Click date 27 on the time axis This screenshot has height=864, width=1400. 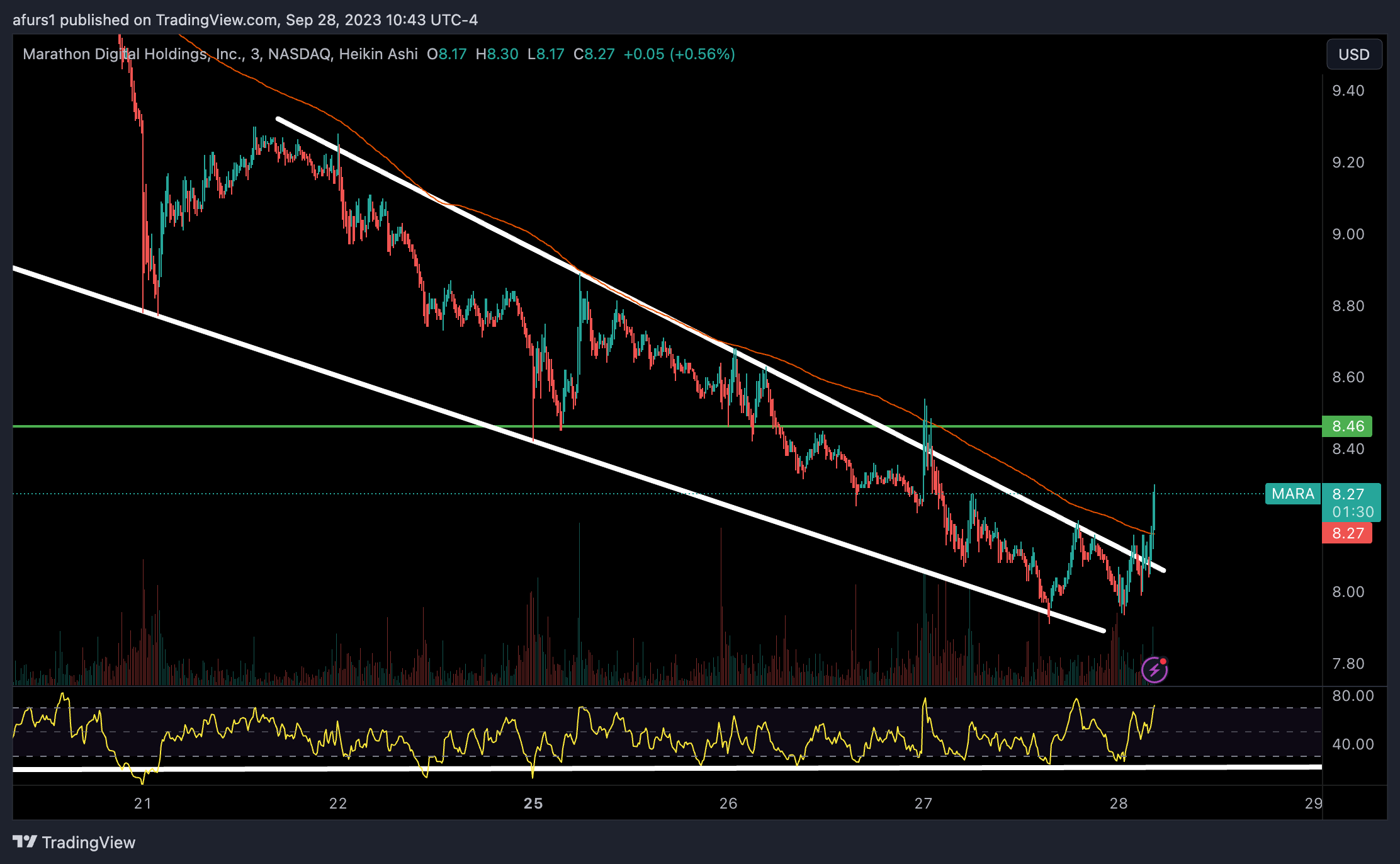[x=923, y=804]
